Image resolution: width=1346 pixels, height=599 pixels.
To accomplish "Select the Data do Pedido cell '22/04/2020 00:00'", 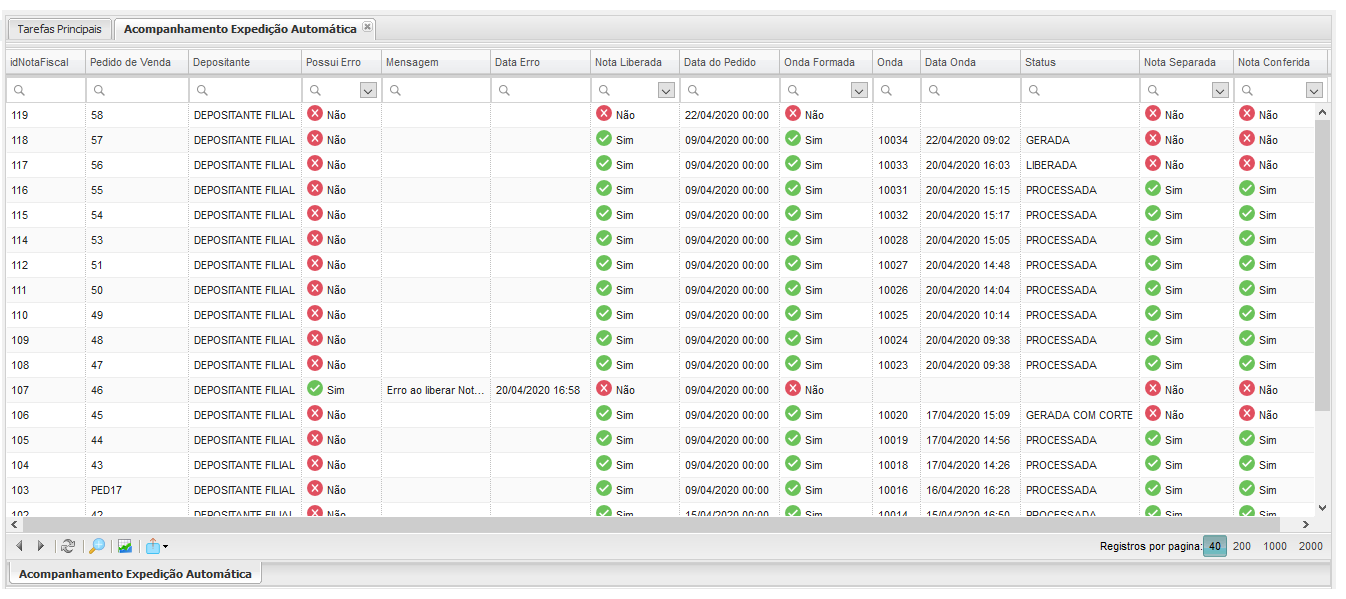I will (729, 115).
